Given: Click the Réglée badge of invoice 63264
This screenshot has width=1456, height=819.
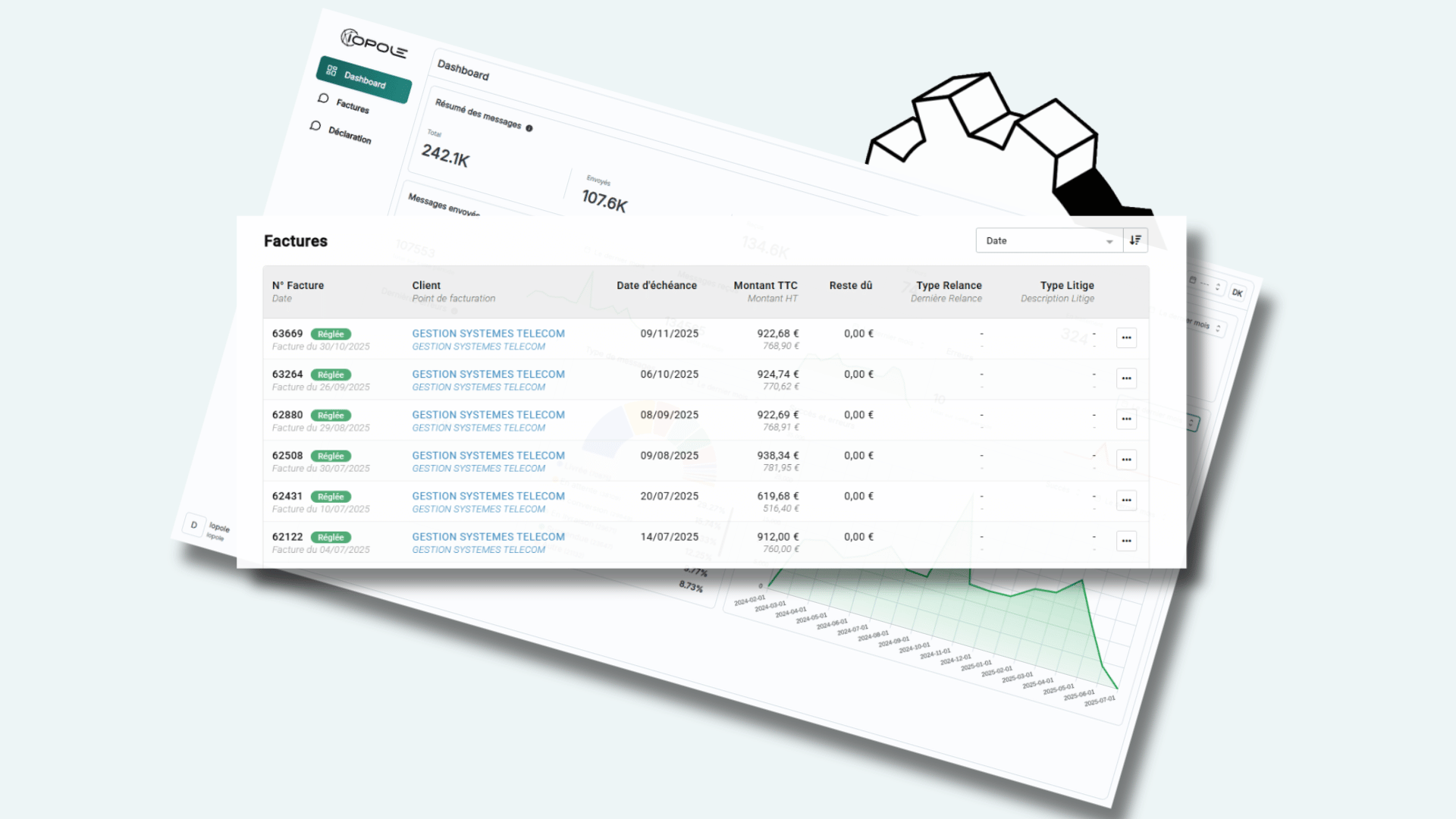Looking at the screenshot, I should (331, 375).
